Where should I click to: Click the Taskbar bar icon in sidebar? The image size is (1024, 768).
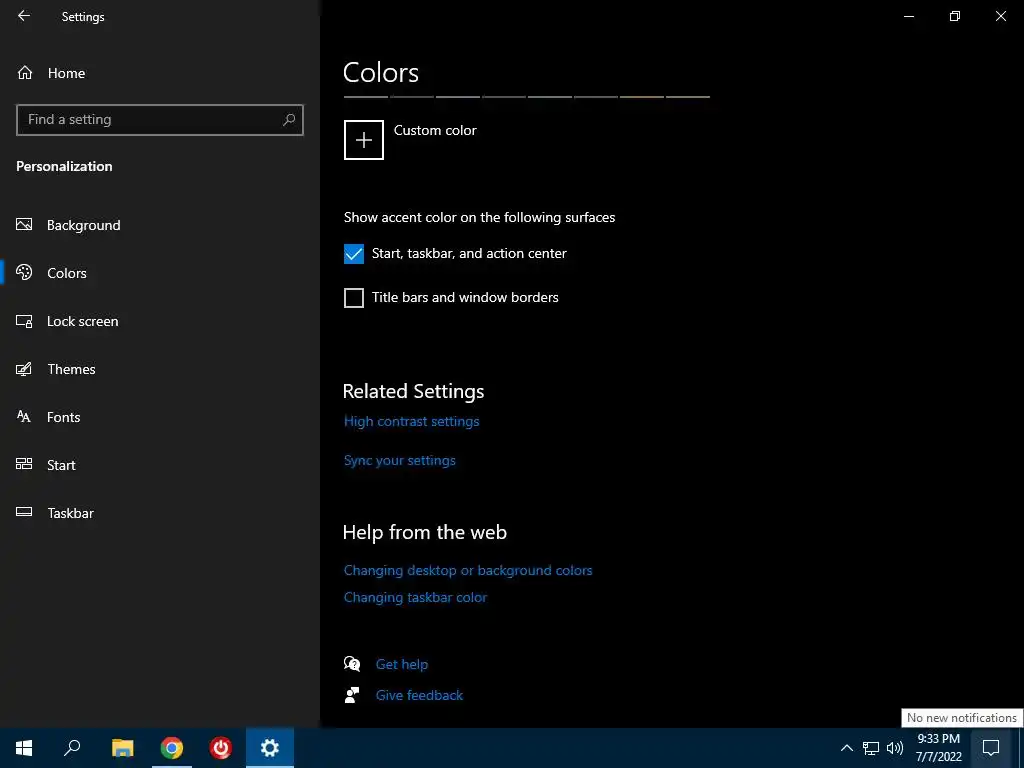(24, 512)
